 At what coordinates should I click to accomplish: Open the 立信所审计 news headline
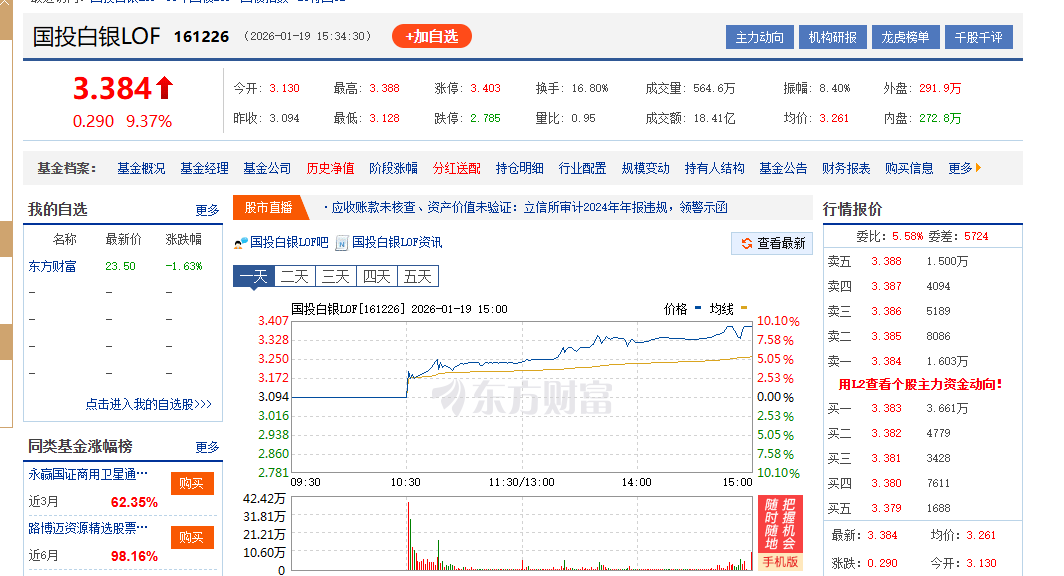click(529, 208)
